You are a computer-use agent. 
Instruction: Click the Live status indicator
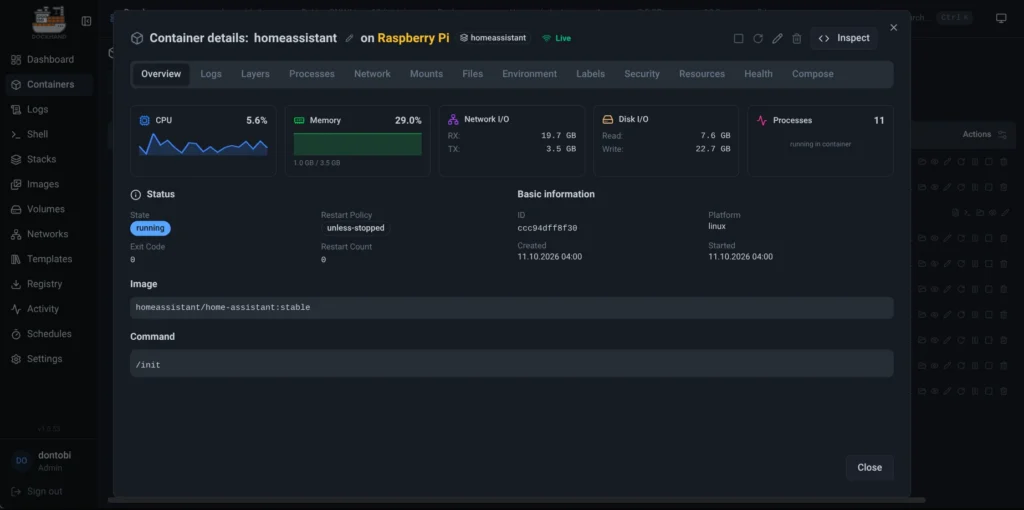click(556, 38)
